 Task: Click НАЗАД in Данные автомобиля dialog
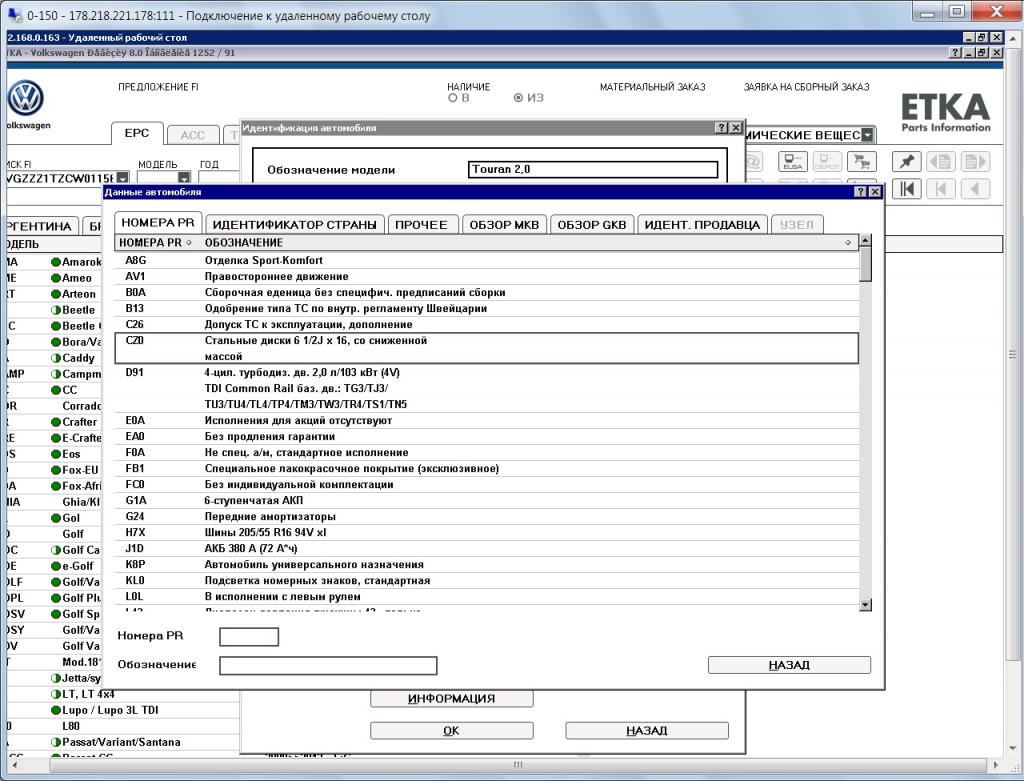(x=789, y=665)
